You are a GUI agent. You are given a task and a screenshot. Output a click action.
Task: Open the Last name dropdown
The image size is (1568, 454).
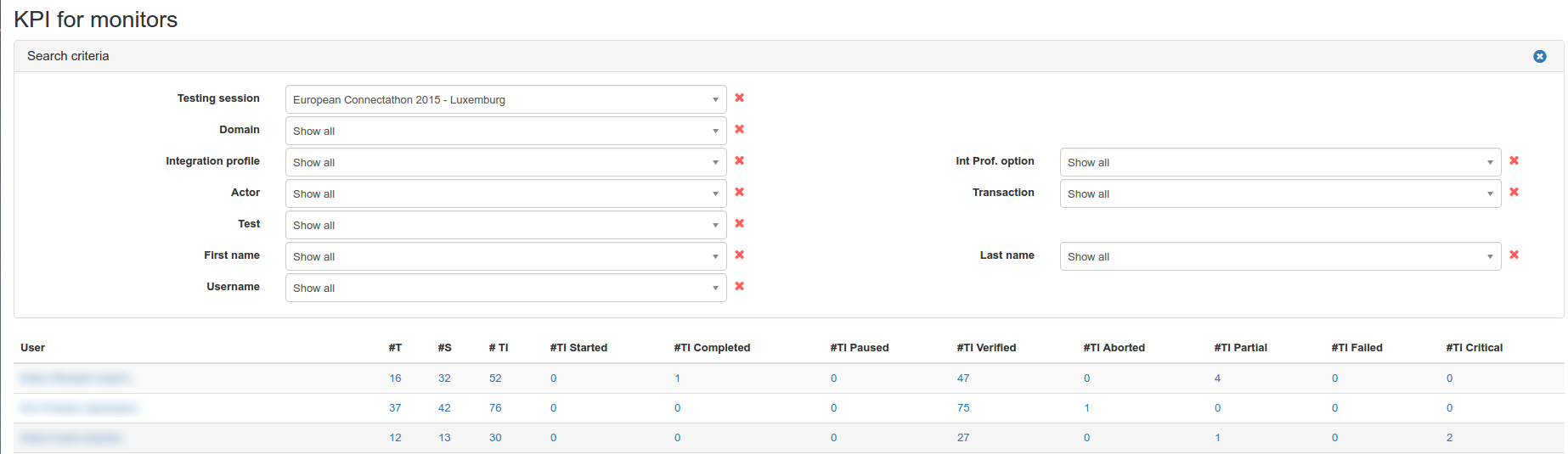tap(1279, 256)
